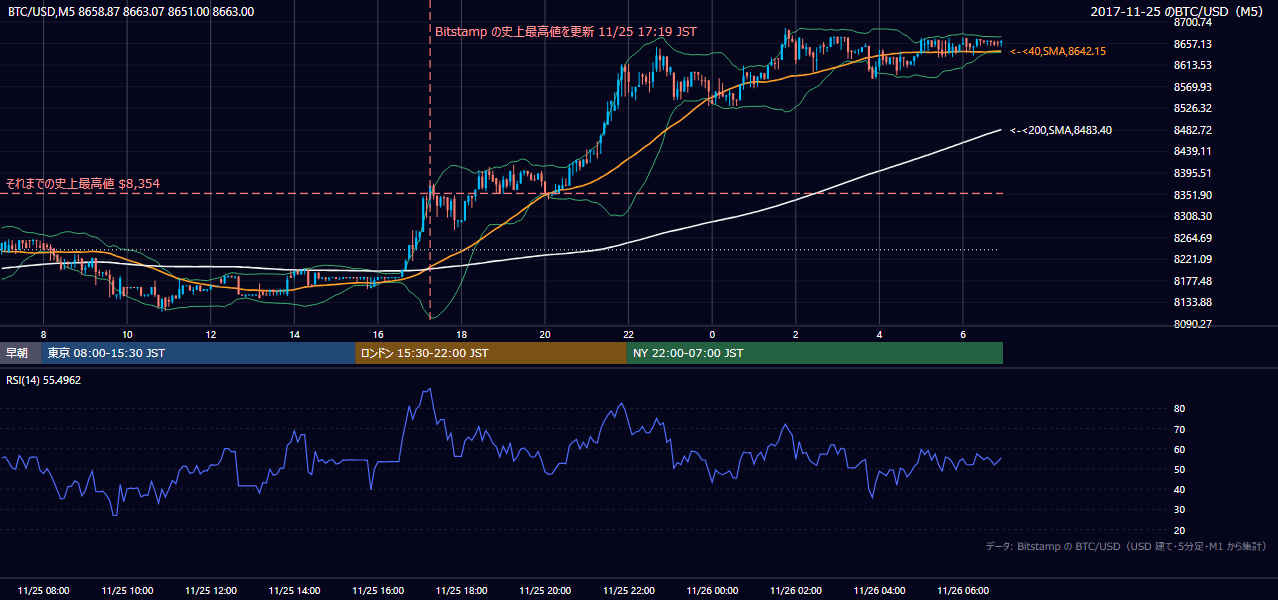This screenshot has height=600, width=1278.
Task: Click the 200 SMA 8483.40 label
Action: click(x=1061, y=130)
